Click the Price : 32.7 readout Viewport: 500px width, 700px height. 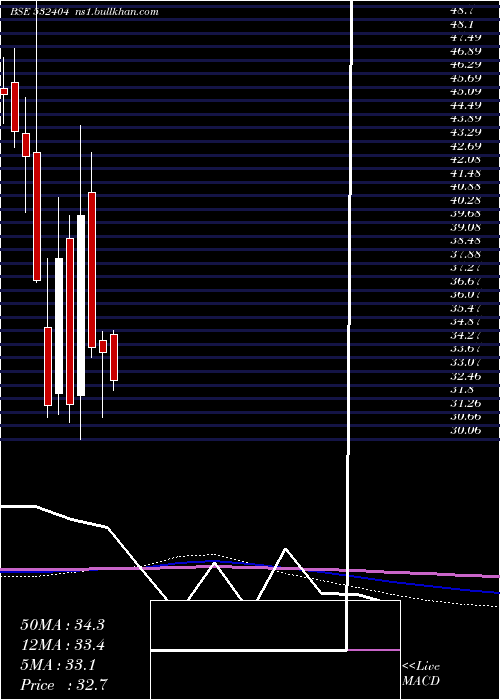(64, 685)
